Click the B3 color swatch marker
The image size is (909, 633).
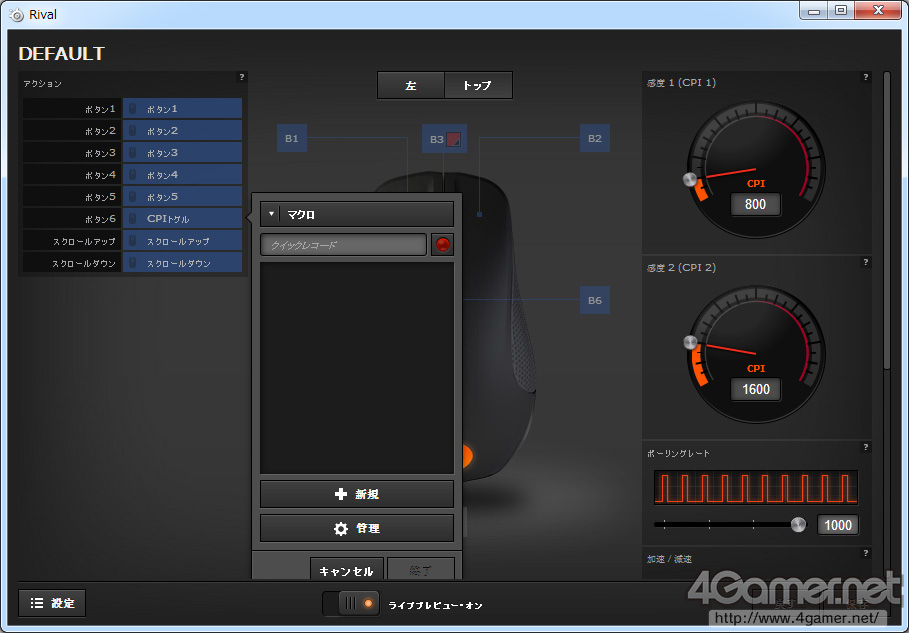453,139
